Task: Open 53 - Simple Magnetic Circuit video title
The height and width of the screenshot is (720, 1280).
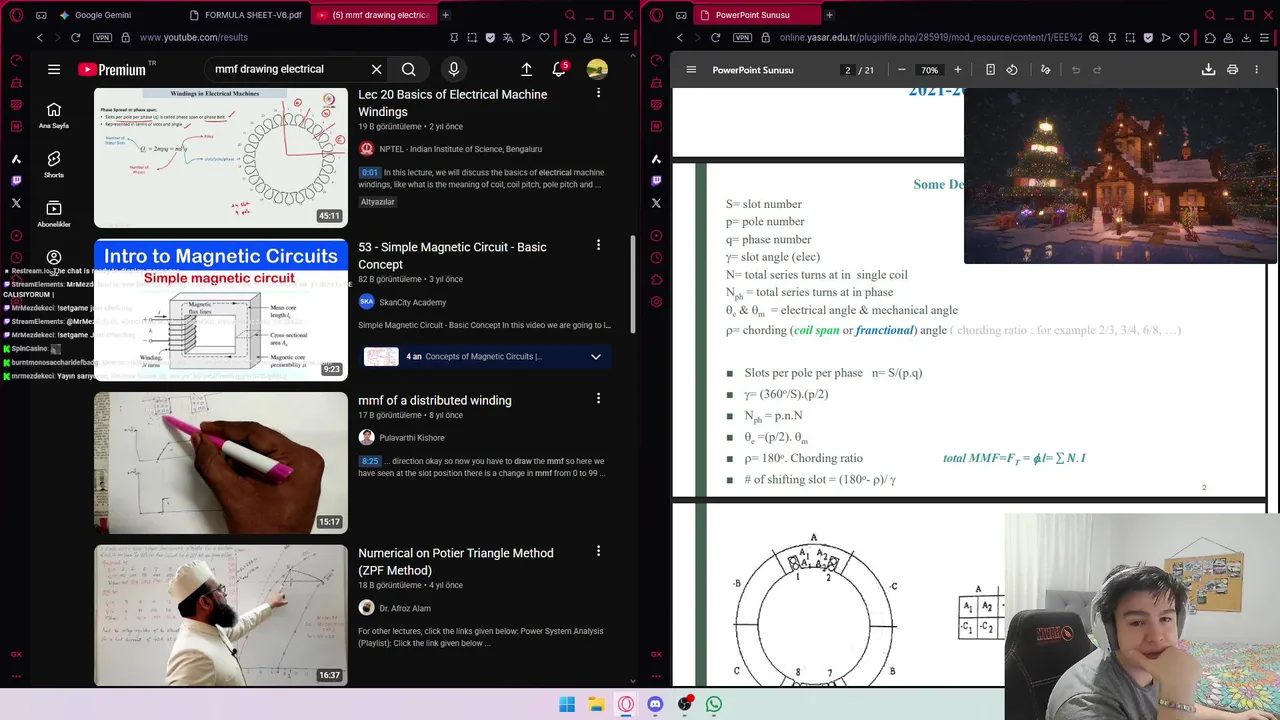Action: (x=452, y=256)
